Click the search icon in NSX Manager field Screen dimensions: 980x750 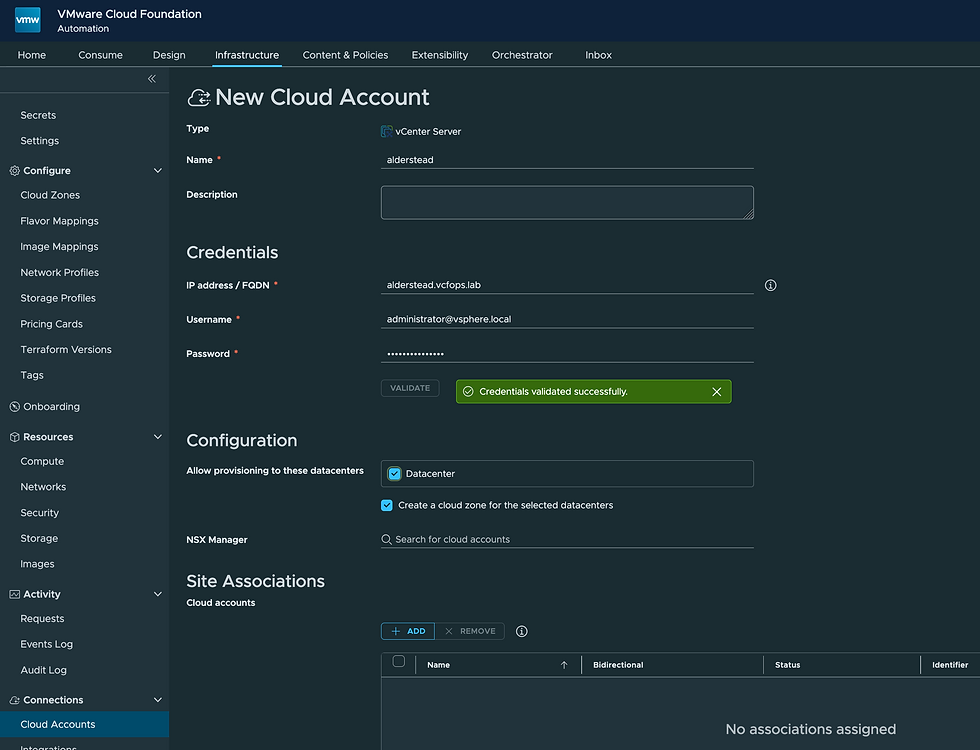coord(387,539)
